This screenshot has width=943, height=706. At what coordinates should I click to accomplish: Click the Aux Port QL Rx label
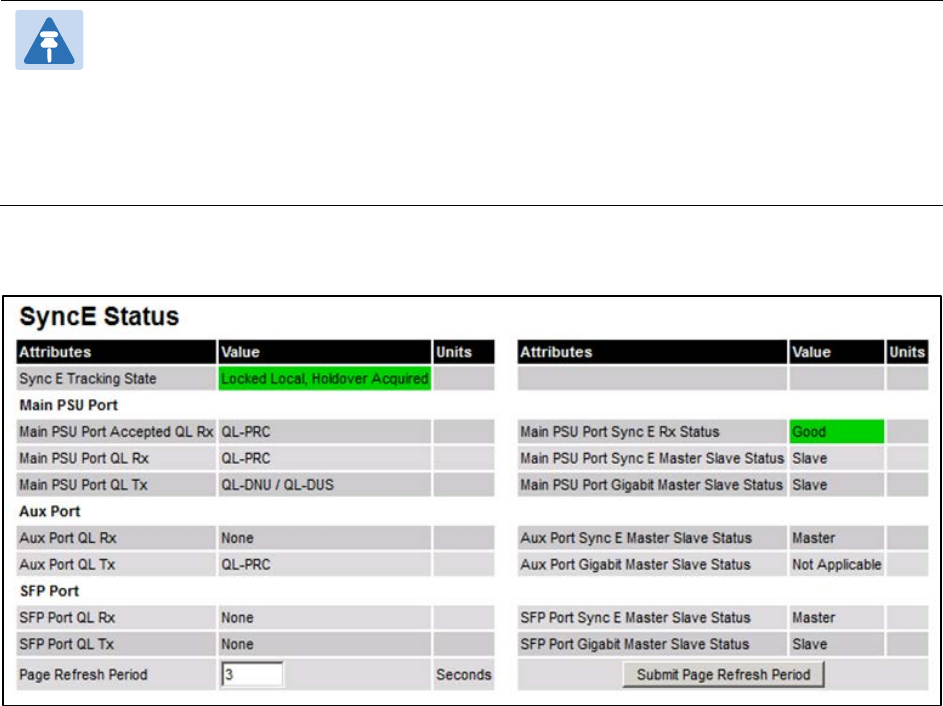(x=68, y=538)
